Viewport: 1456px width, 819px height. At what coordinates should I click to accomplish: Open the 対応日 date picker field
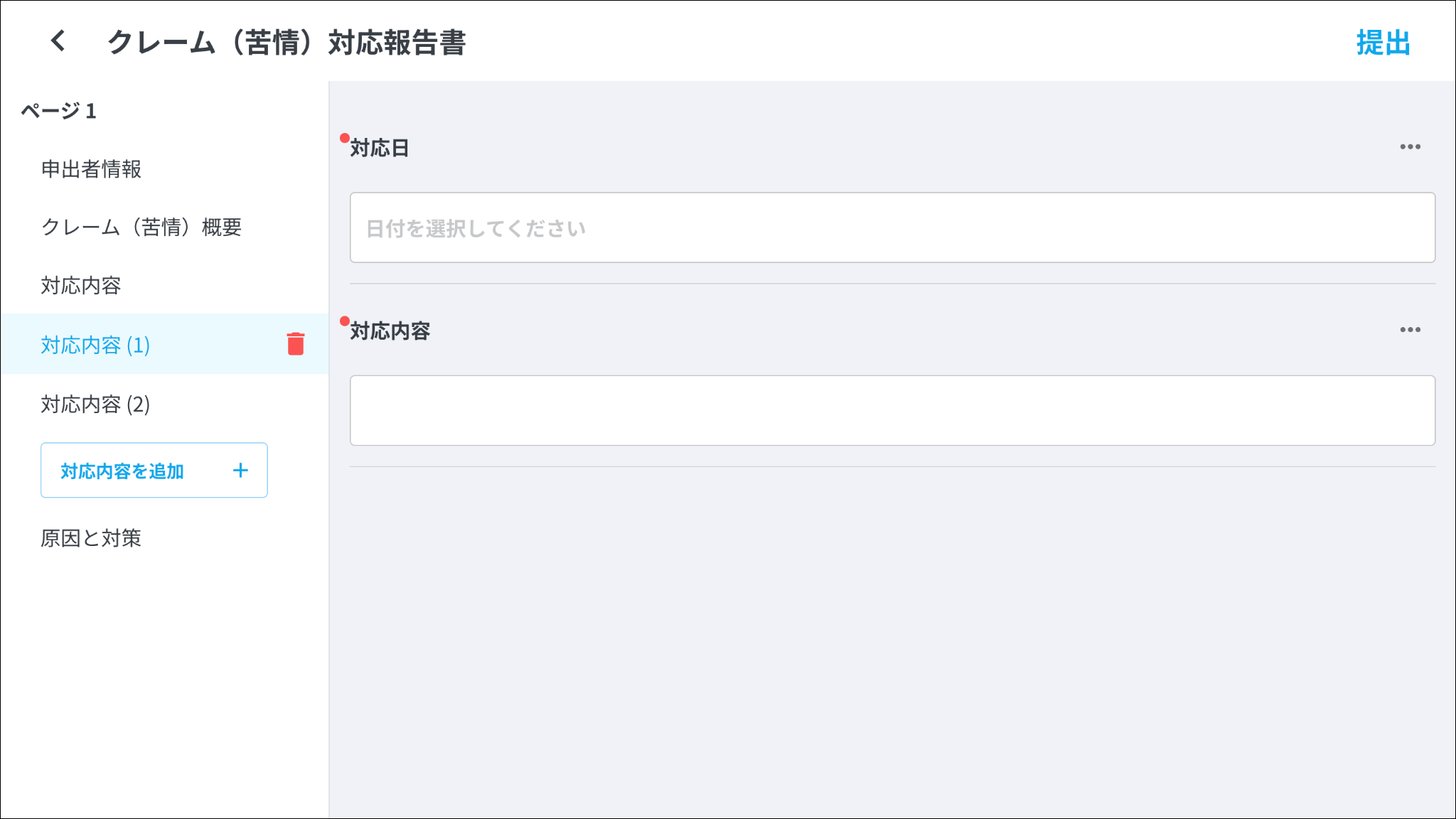coord(892,227)
